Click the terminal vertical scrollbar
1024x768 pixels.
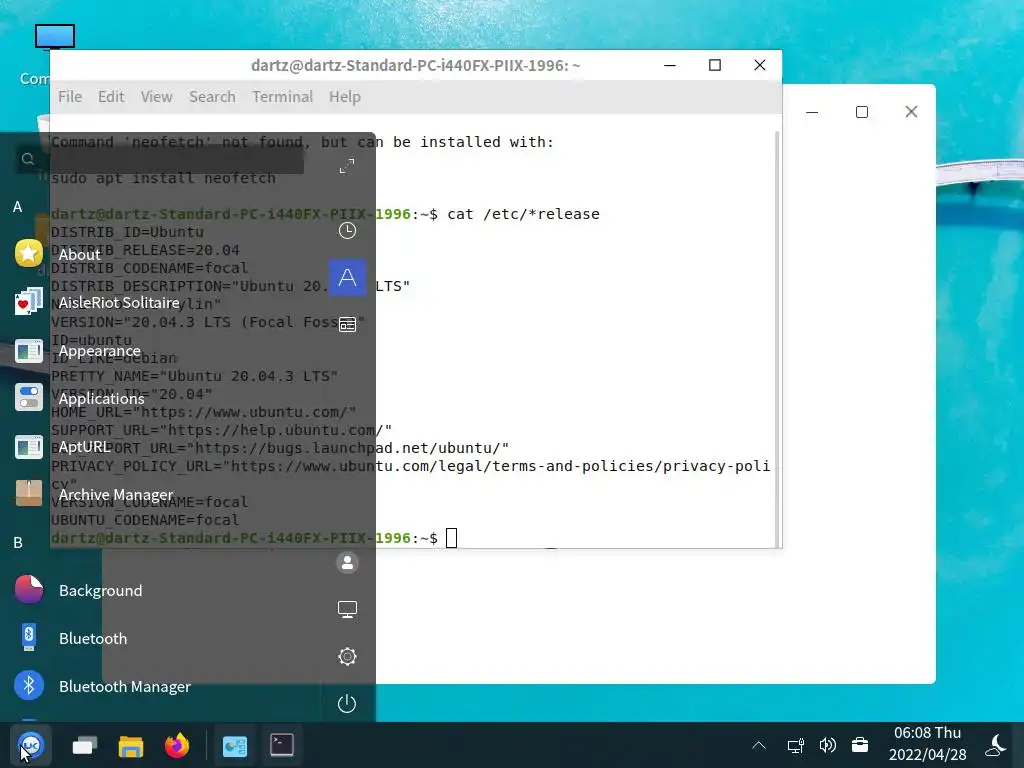tap(776, 340)
